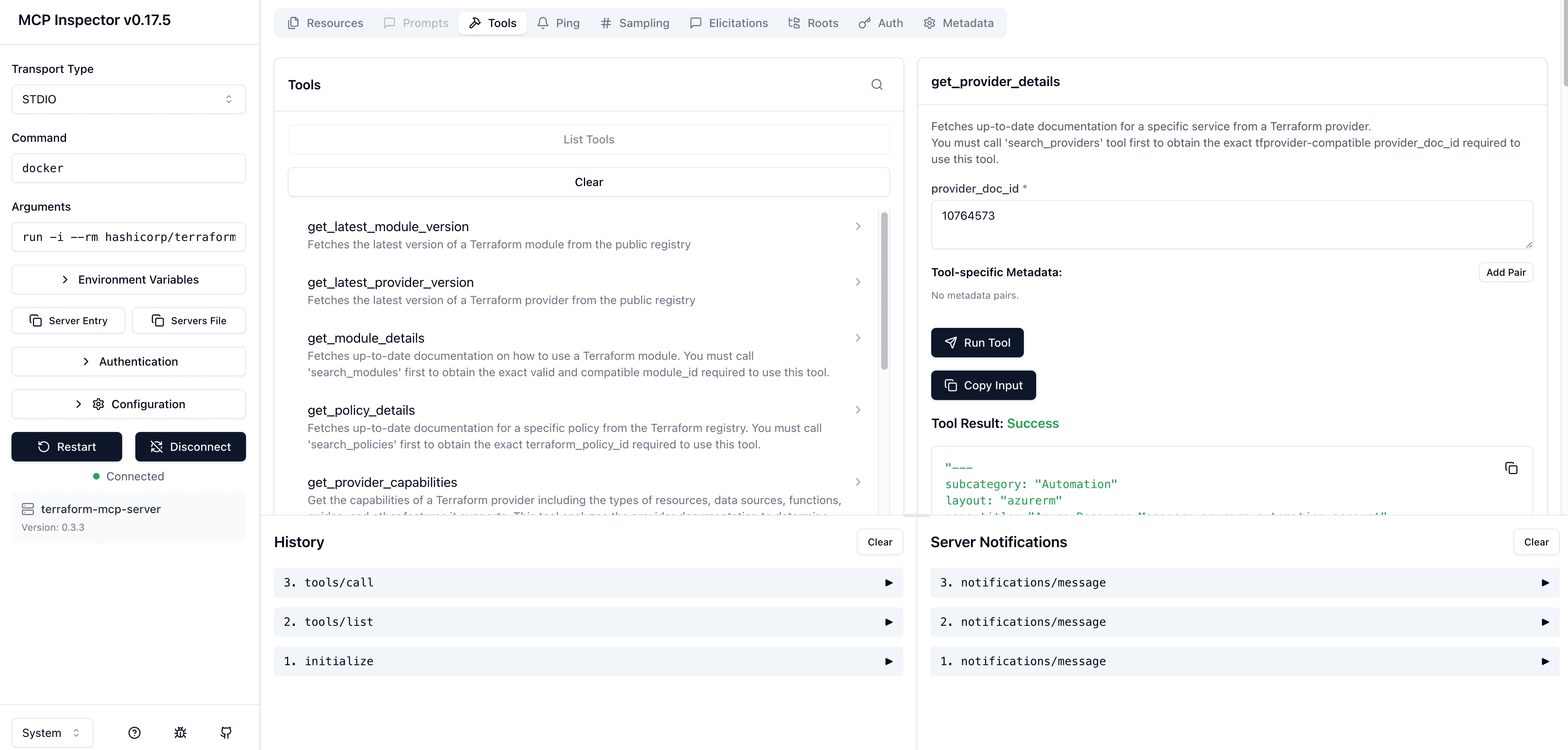Click the bug debugging icon
Viewport: 1568px width, 750px height.
click(180, 732)
